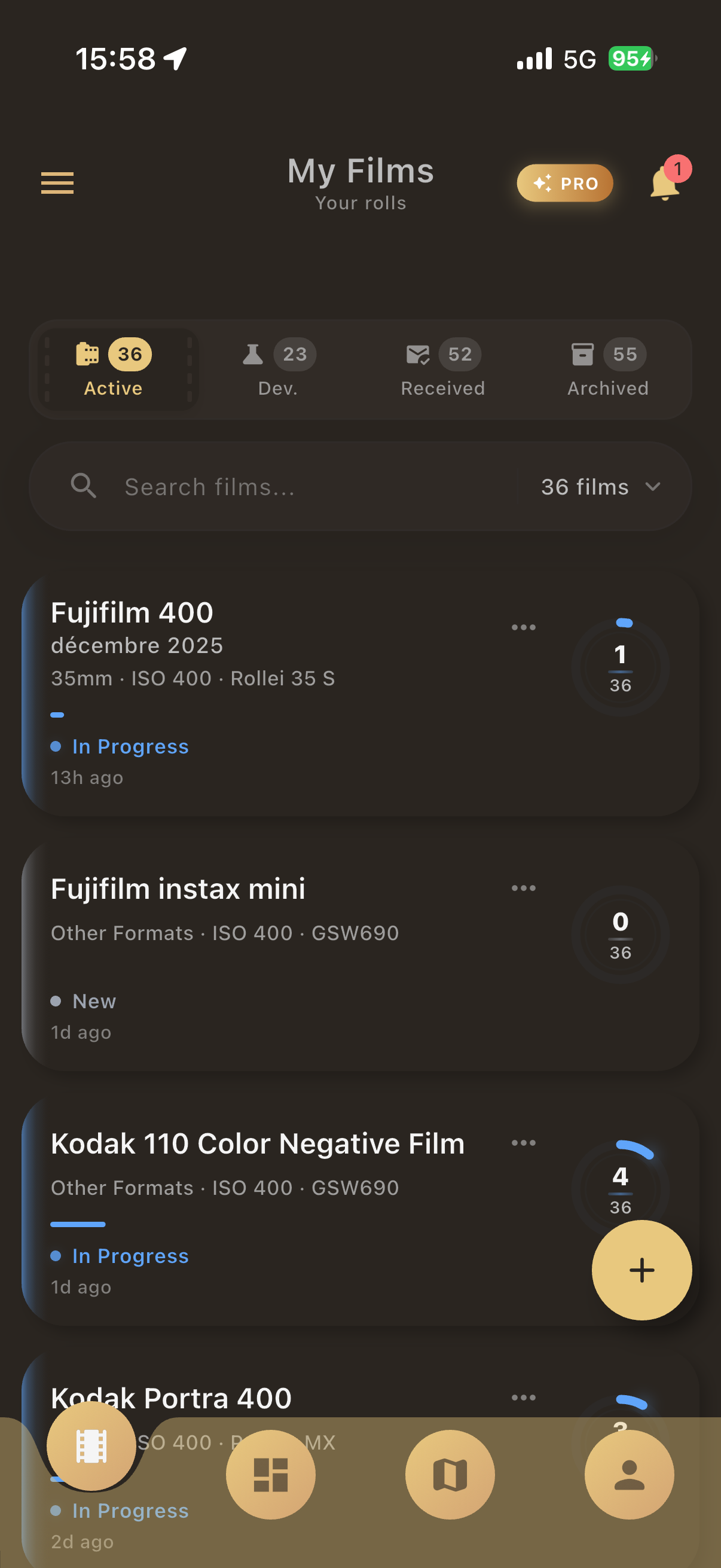Switch to the Dev. tab

pyautogui.click(x=279, y=370)
